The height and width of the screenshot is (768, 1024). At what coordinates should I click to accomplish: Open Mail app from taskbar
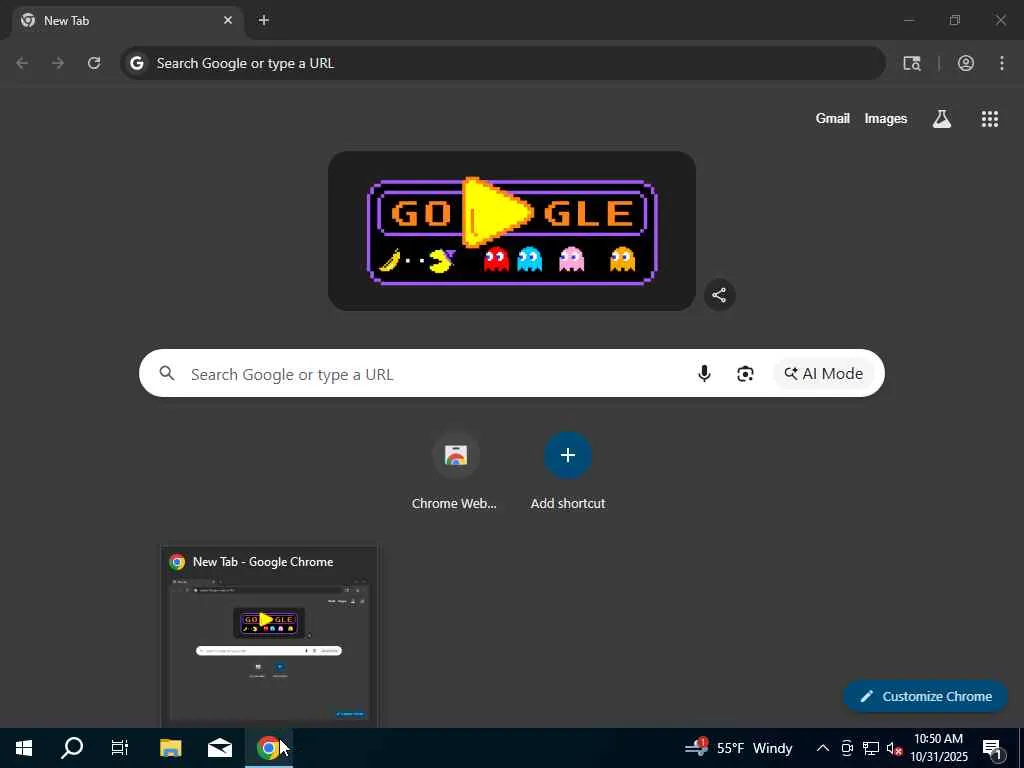pos(219,748)
